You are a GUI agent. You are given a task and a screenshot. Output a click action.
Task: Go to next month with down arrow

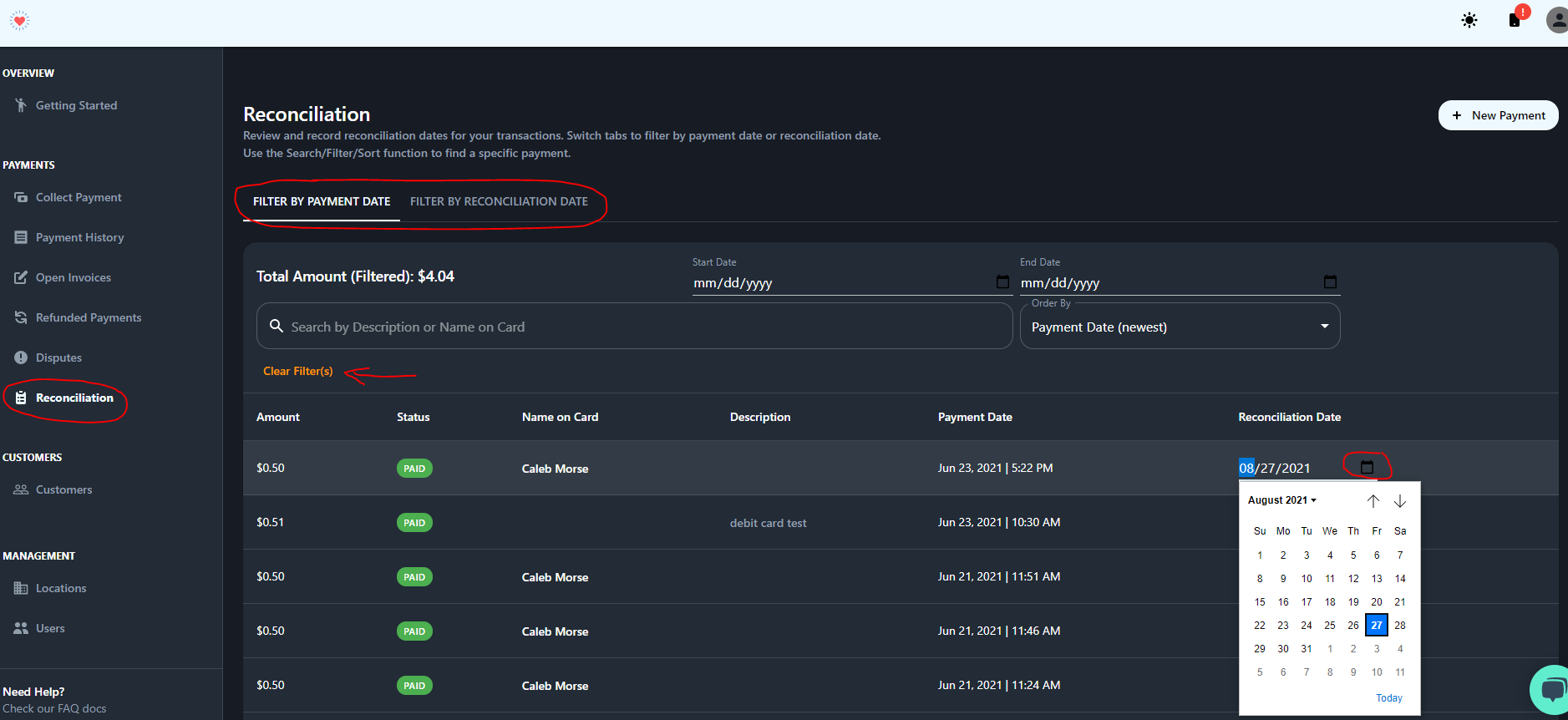click(x=1400, y=501)
